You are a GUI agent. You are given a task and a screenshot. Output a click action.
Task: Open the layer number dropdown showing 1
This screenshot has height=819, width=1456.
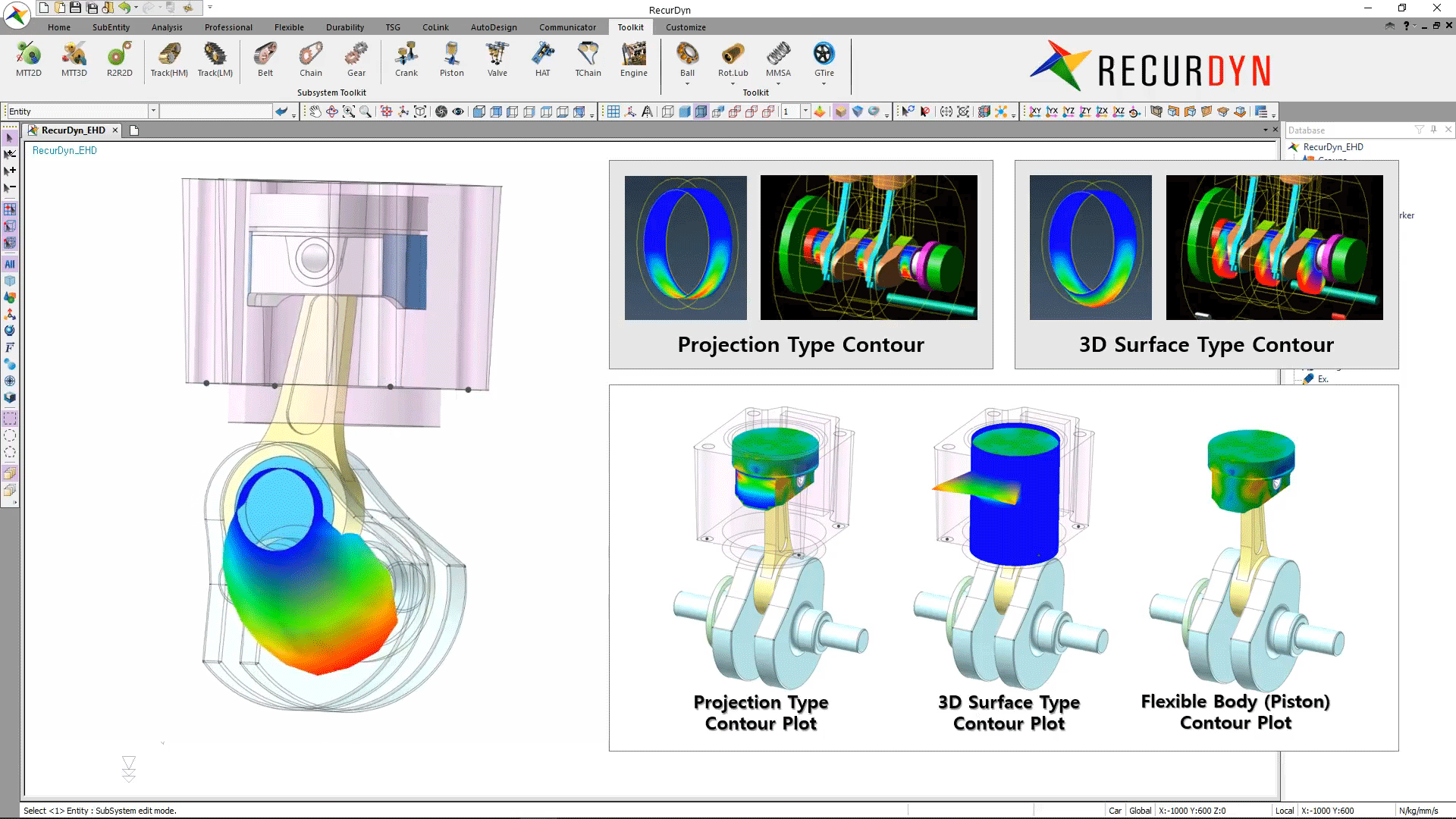[x=805, y=111]
